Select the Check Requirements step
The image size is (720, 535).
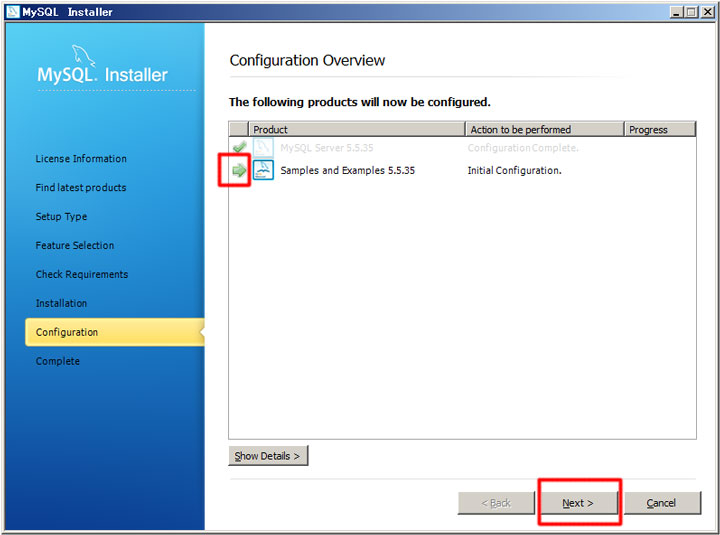[x=82, y=274]
